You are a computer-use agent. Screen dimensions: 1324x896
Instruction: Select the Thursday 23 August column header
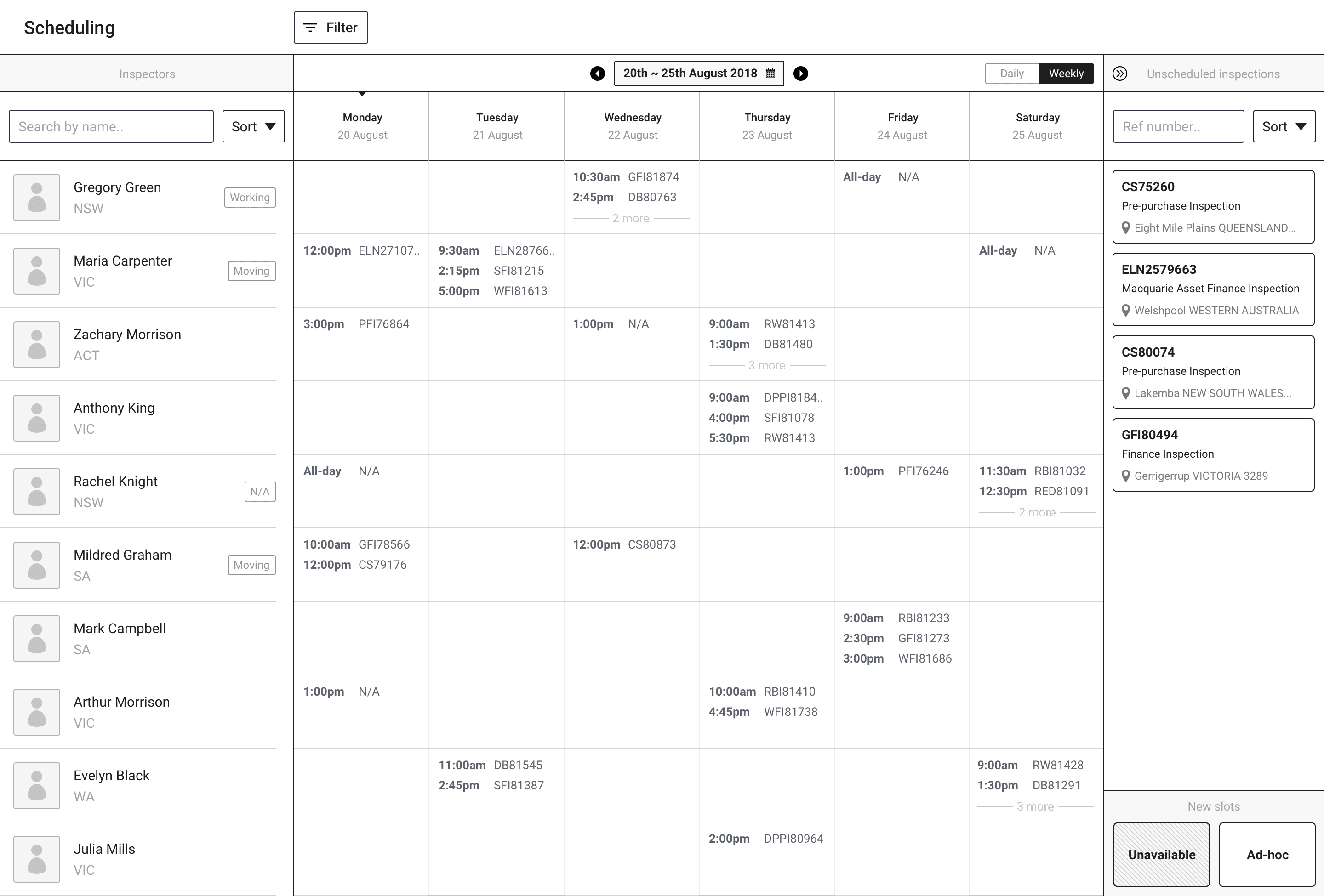click(x=767, y=126)
